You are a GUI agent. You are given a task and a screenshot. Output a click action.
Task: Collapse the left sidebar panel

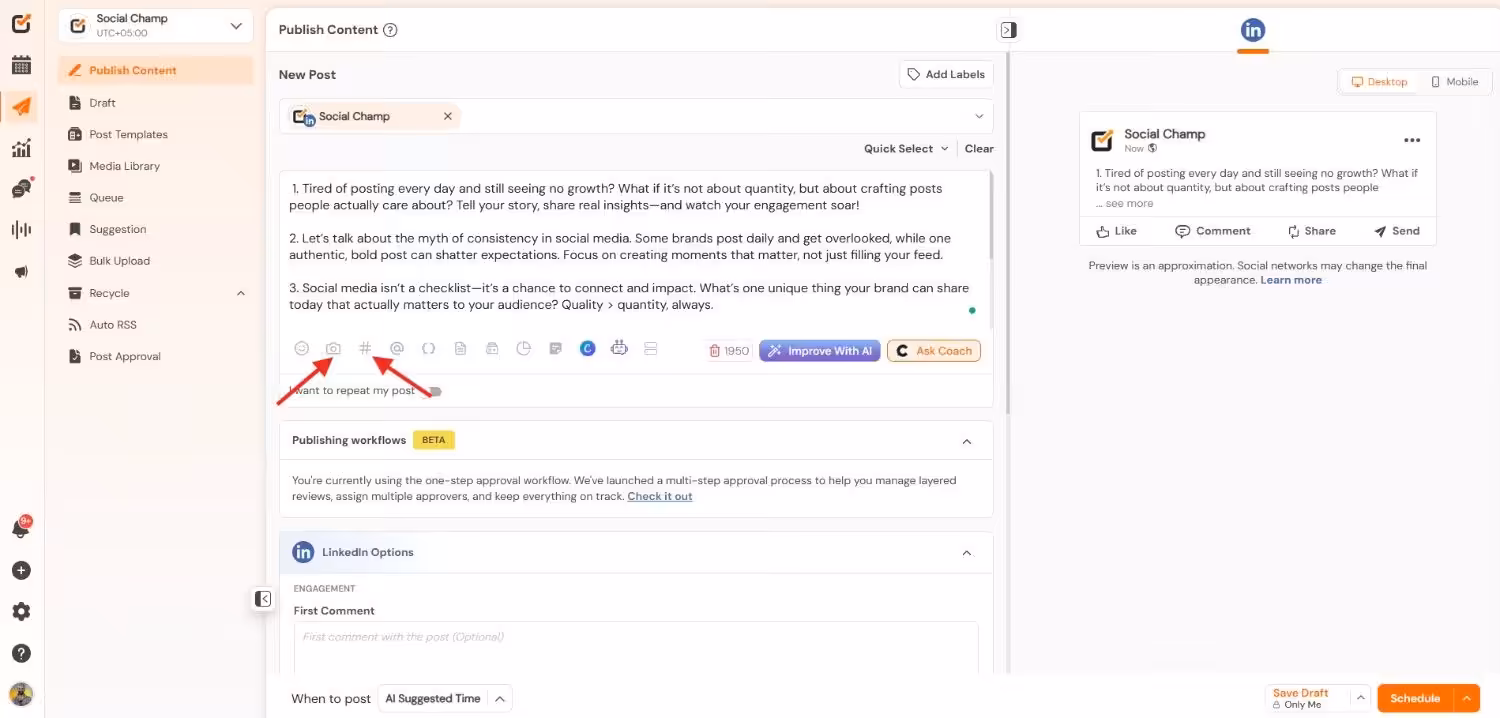(x=263, y=599)
